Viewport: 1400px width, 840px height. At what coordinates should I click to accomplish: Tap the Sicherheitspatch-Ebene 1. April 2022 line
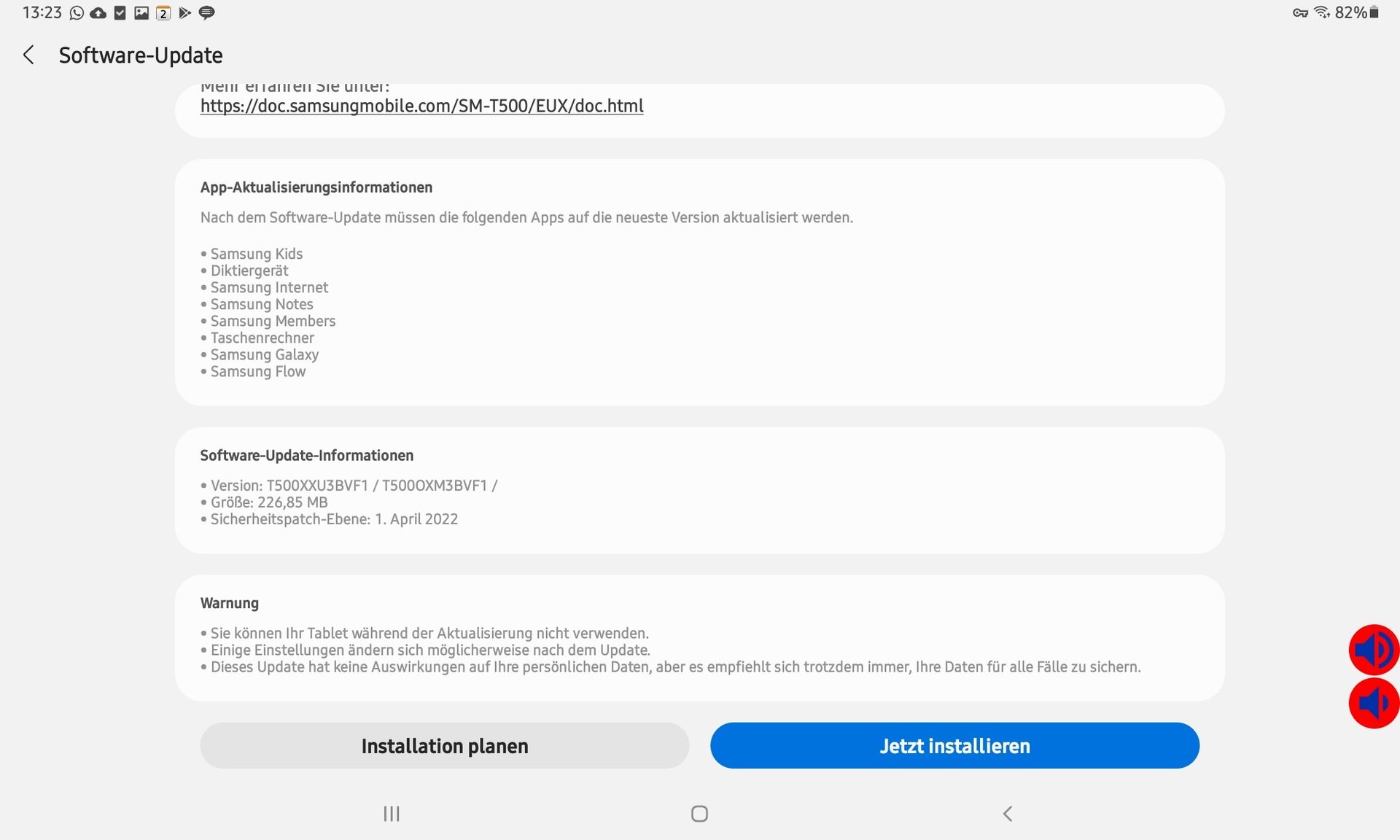(x=329, y=519)
